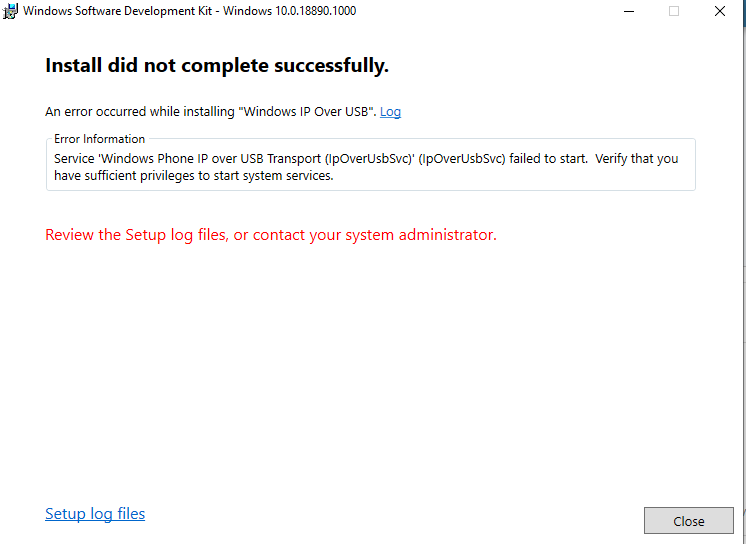
Task: Click the window title bar text
Action: coord(189,11)
